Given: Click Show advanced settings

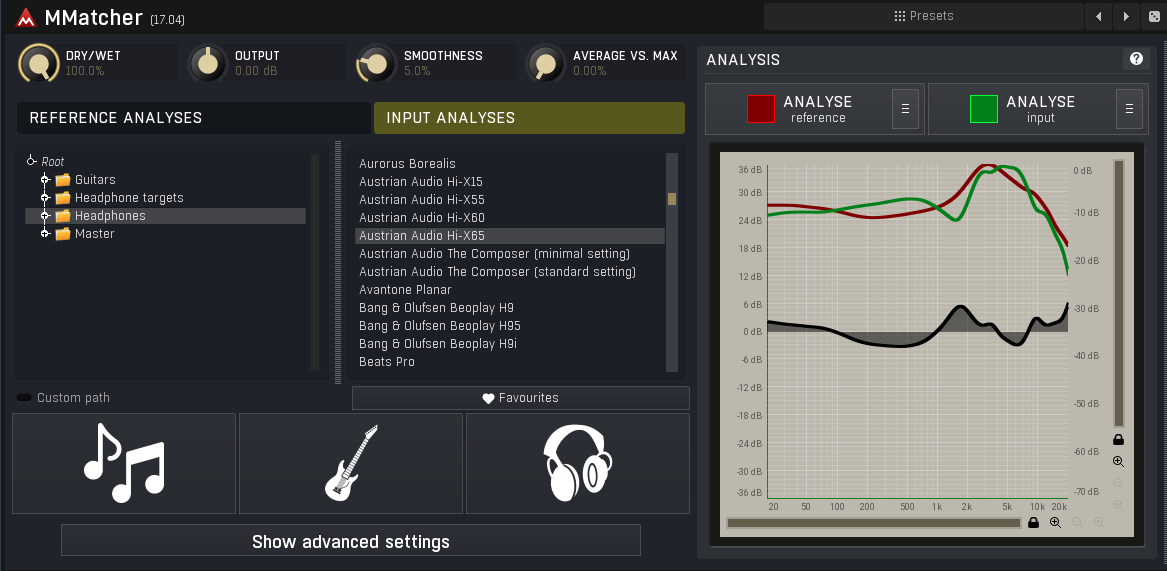Looking at the screenshot, I should pyautogui.click(x=351, y=540).
